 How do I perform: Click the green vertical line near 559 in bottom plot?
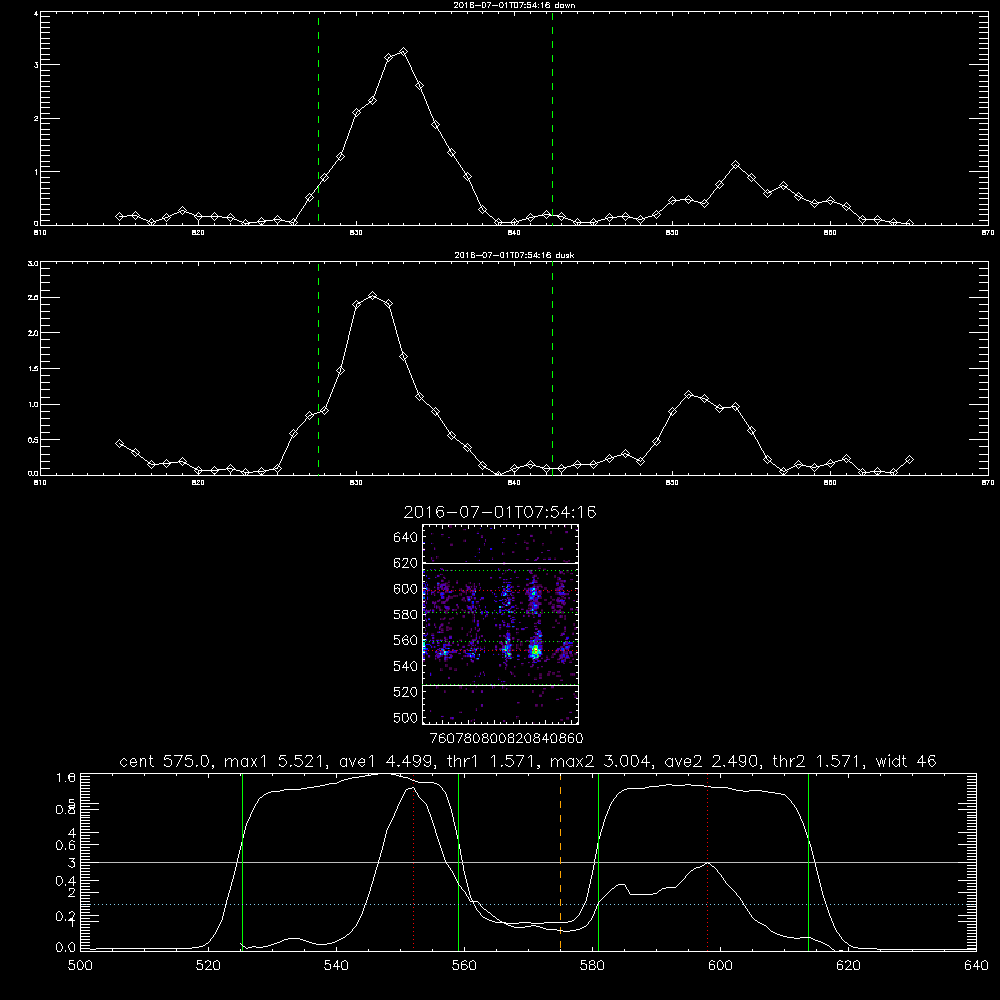click(x=459, y=862)
